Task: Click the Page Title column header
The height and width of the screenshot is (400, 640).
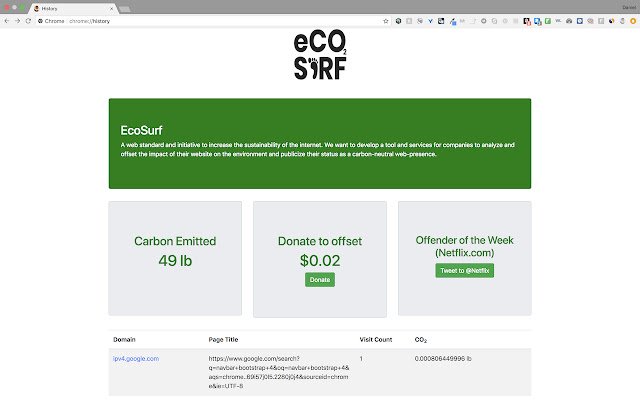Action: (223, 340)
